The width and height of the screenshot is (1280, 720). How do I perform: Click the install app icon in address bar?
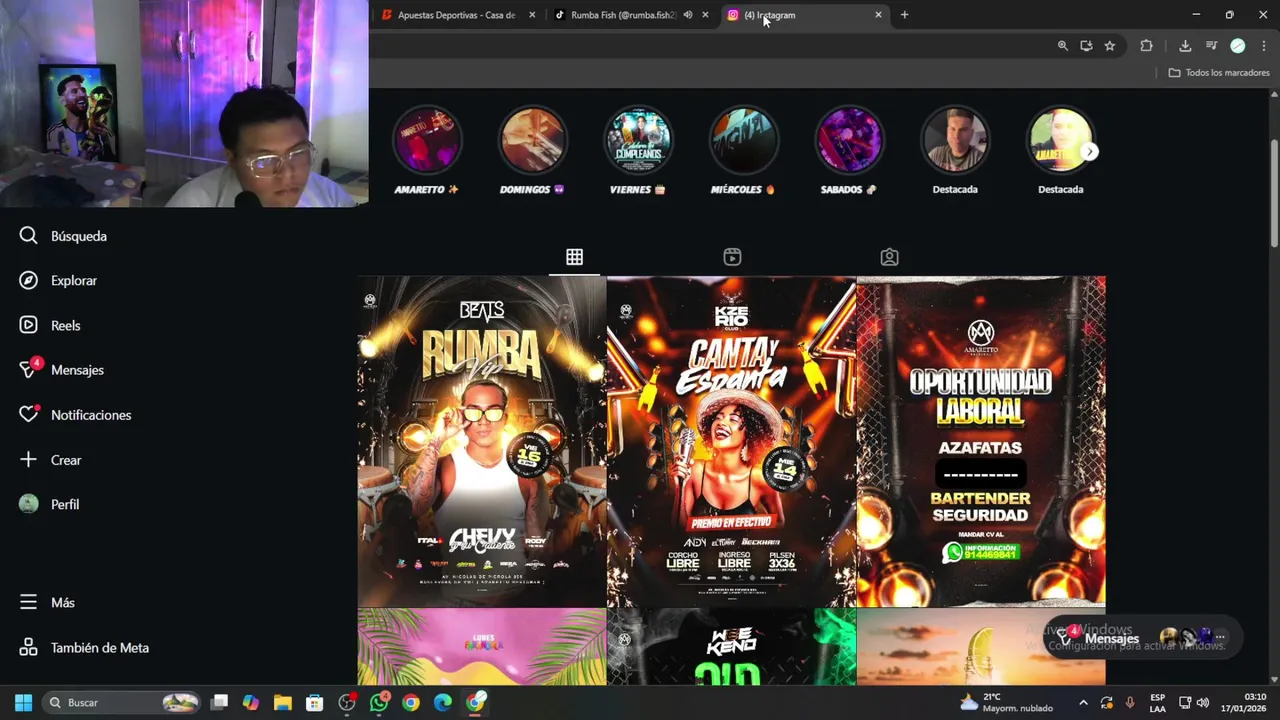(x=1086, y=46)
